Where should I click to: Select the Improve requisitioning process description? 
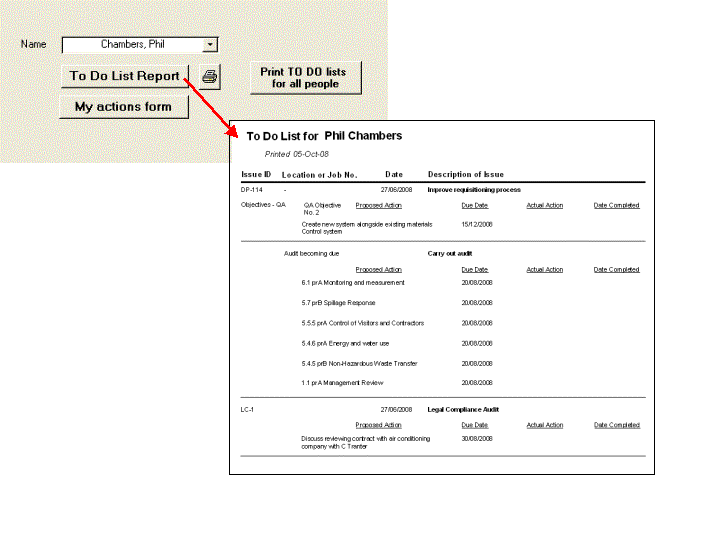tap(473, 189)
